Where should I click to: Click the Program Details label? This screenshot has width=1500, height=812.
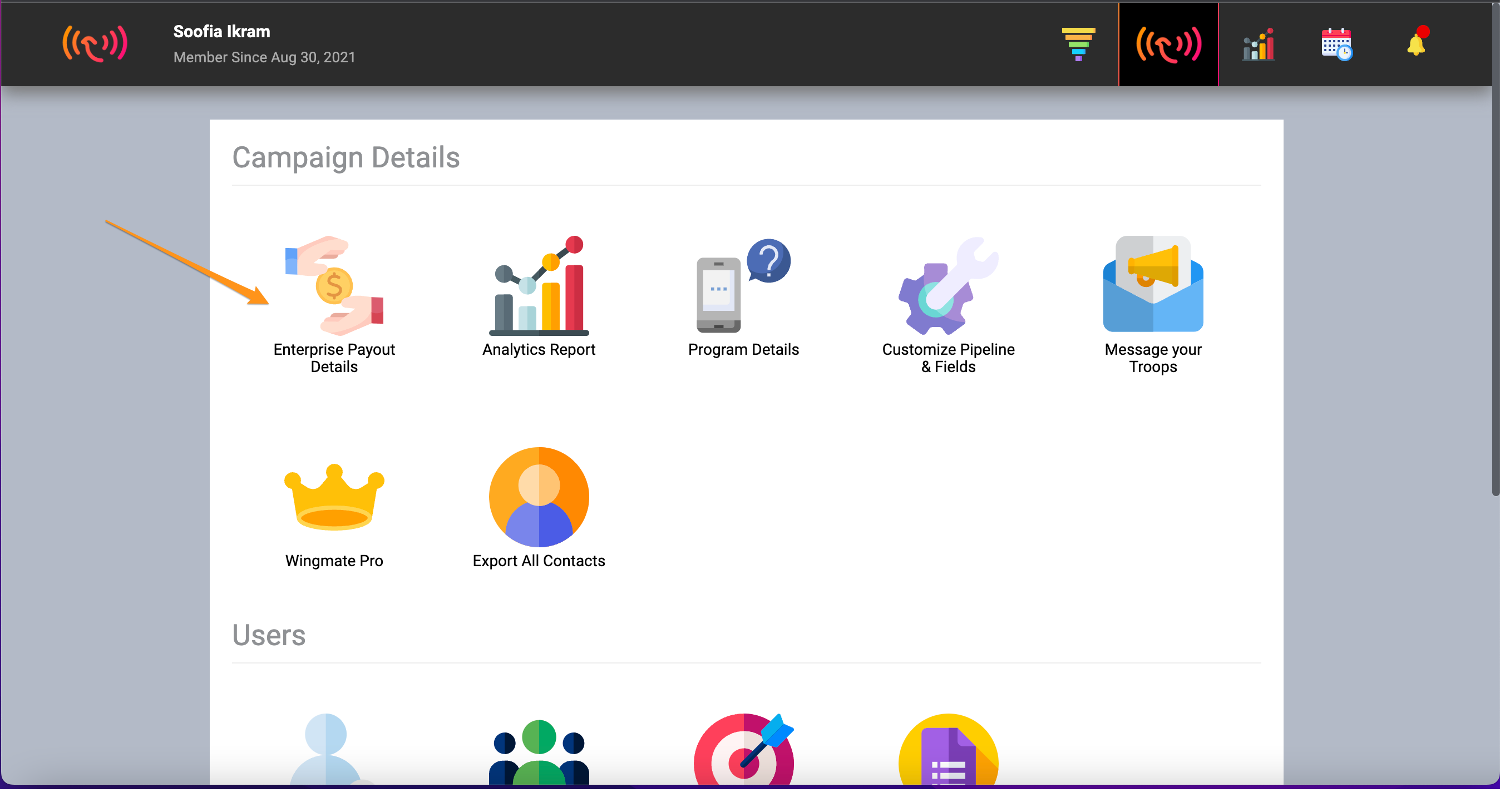(x=743, y=350)
